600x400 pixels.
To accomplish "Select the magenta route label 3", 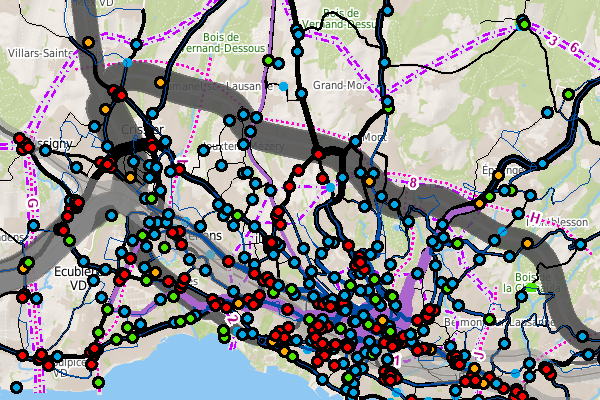I will coord(553,40).
